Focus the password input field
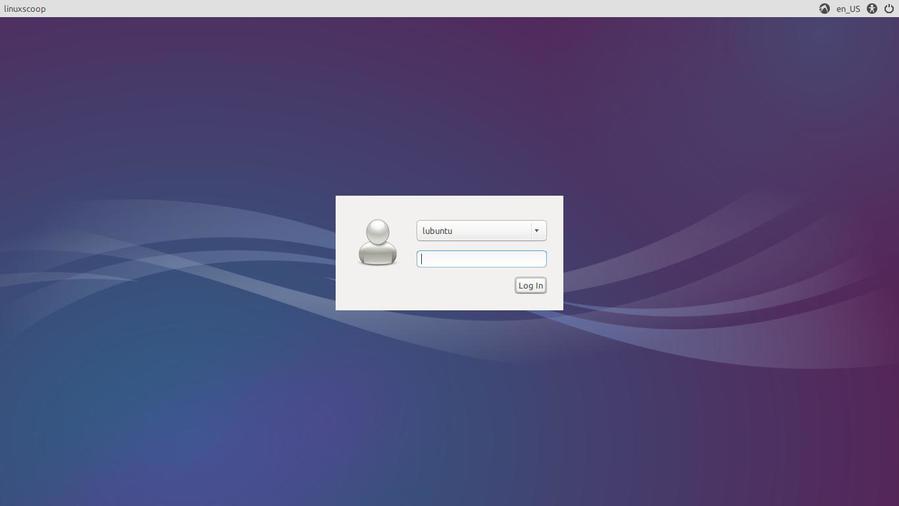Image resolution: width=899 pixels, height=506 pixels. (481, 259)
